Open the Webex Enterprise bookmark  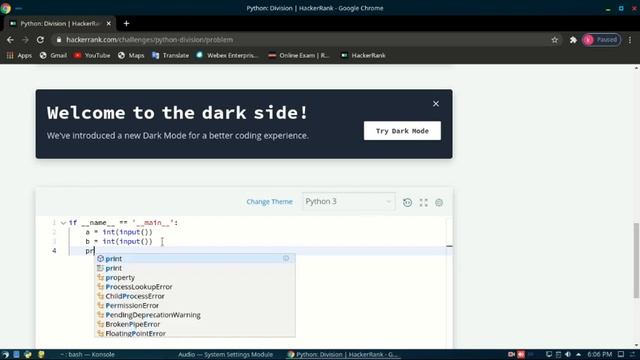227,55
